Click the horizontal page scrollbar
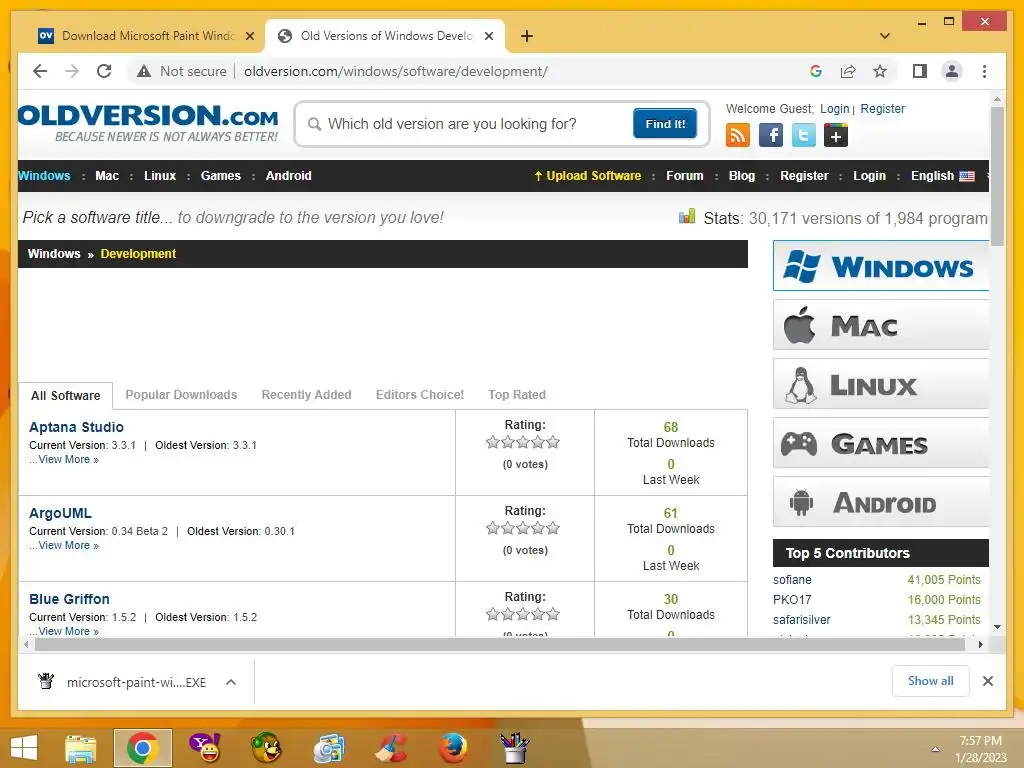 500,645
